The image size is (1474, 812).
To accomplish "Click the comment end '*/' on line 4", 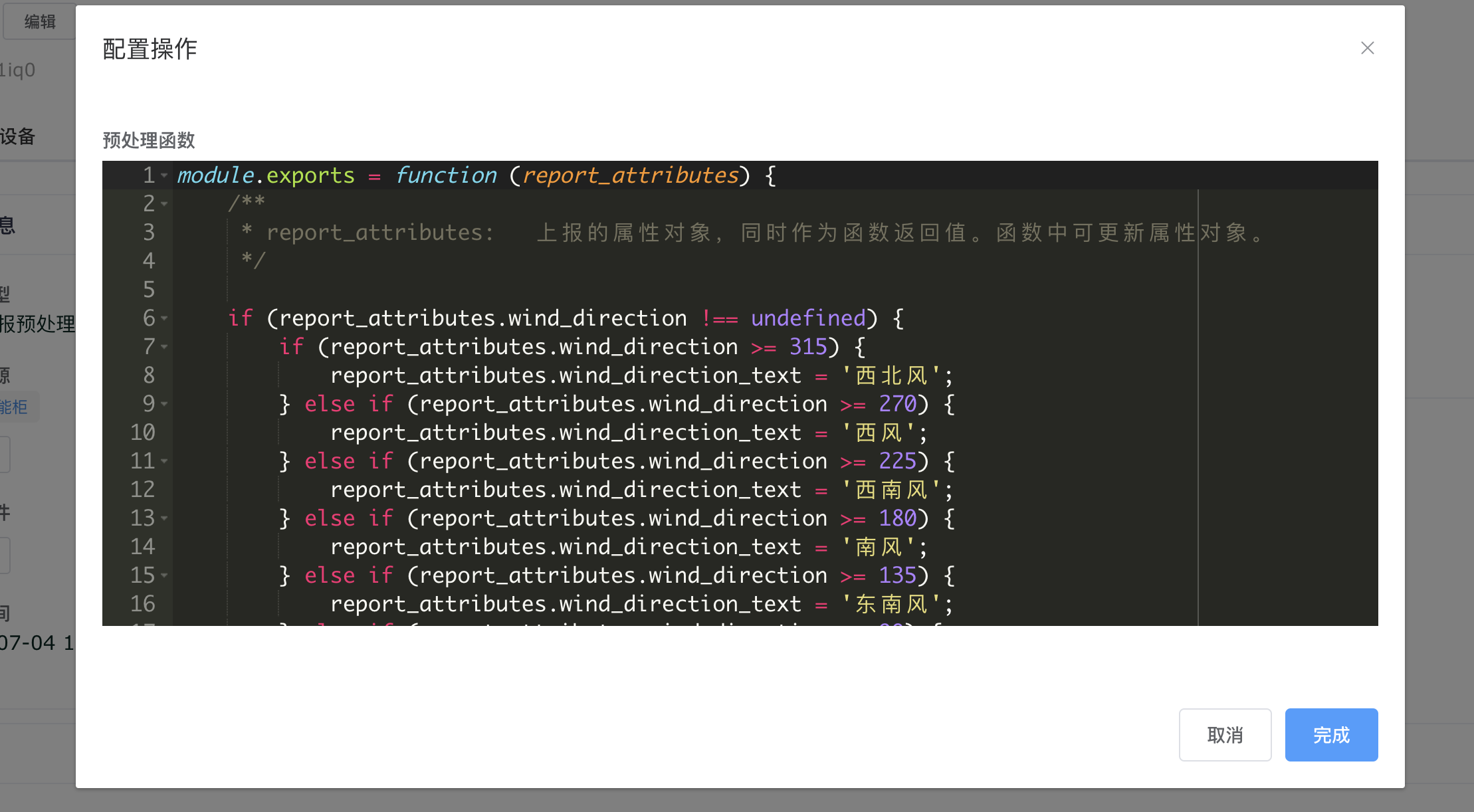I will [253, 260].
